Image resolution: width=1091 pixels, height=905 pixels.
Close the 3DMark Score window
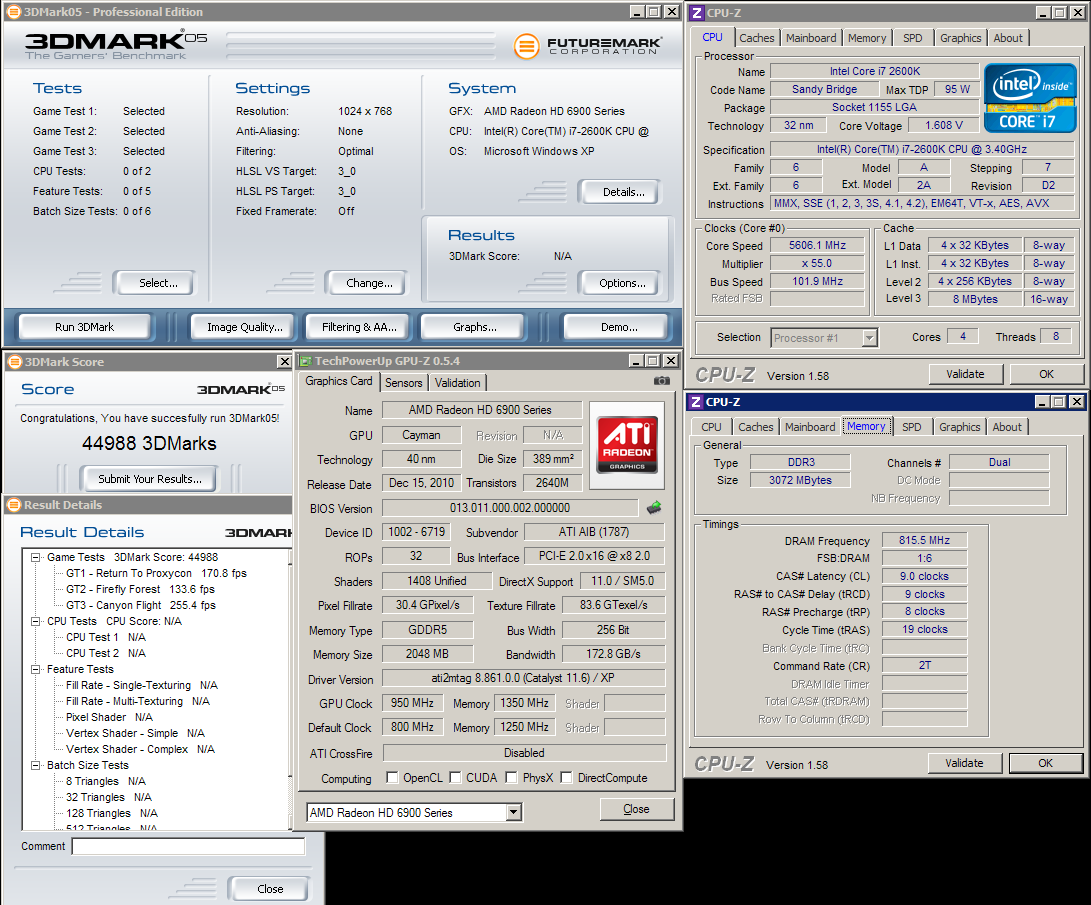tap(284, 361)
